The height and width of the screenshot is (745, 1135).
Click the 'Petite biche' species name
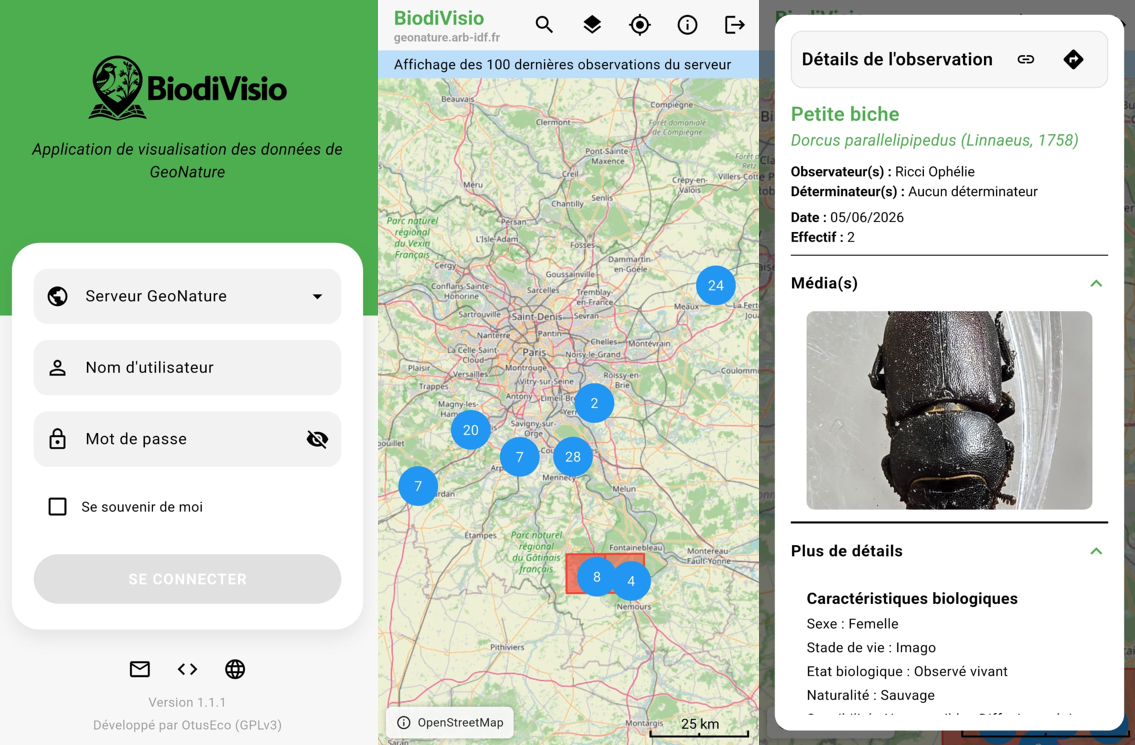(845, 114)
